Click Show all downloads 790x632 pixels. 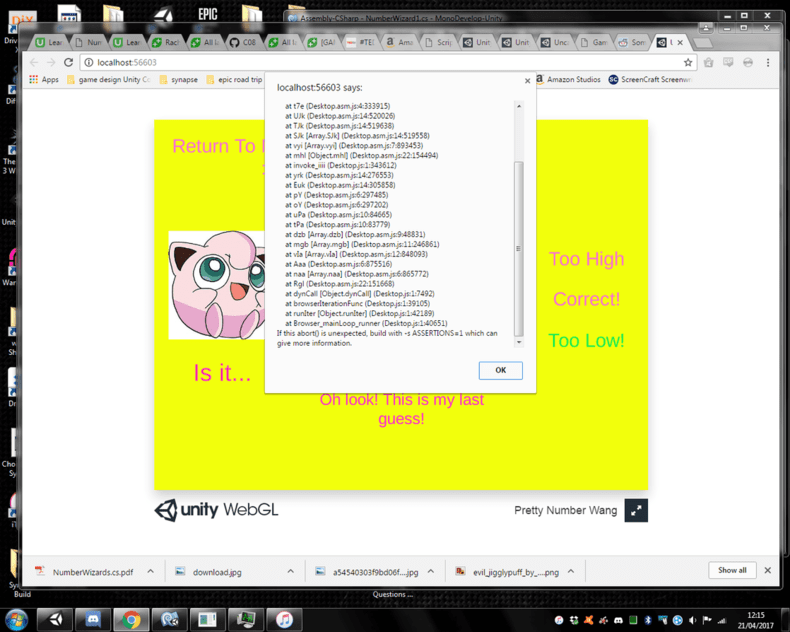pyautogui.click(x=732, y=570)
